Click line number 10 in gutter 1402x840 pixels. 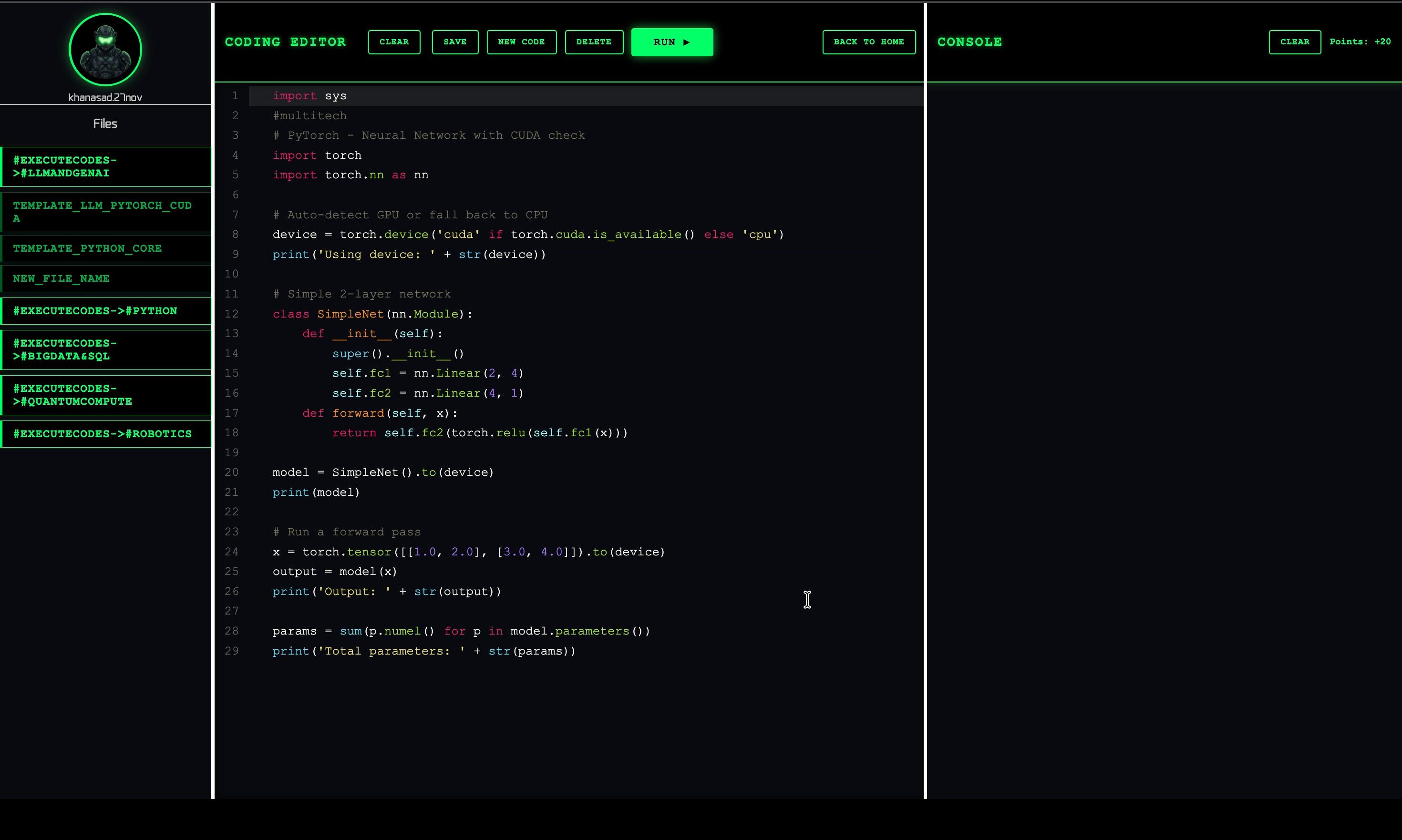(x=232, y=274)
